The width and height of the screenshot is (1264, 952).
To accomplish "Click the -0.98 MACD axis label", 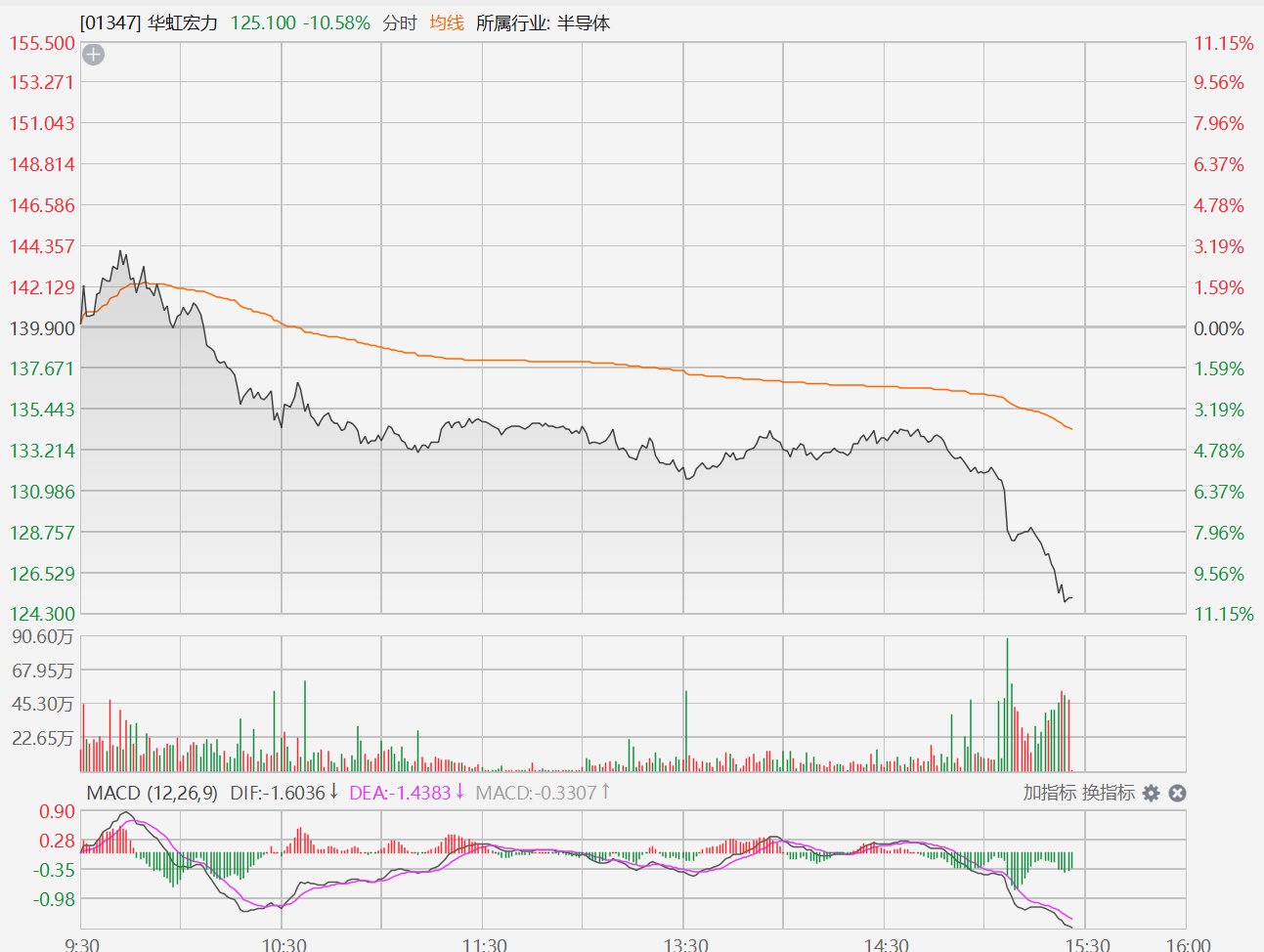I will (54, 898).
